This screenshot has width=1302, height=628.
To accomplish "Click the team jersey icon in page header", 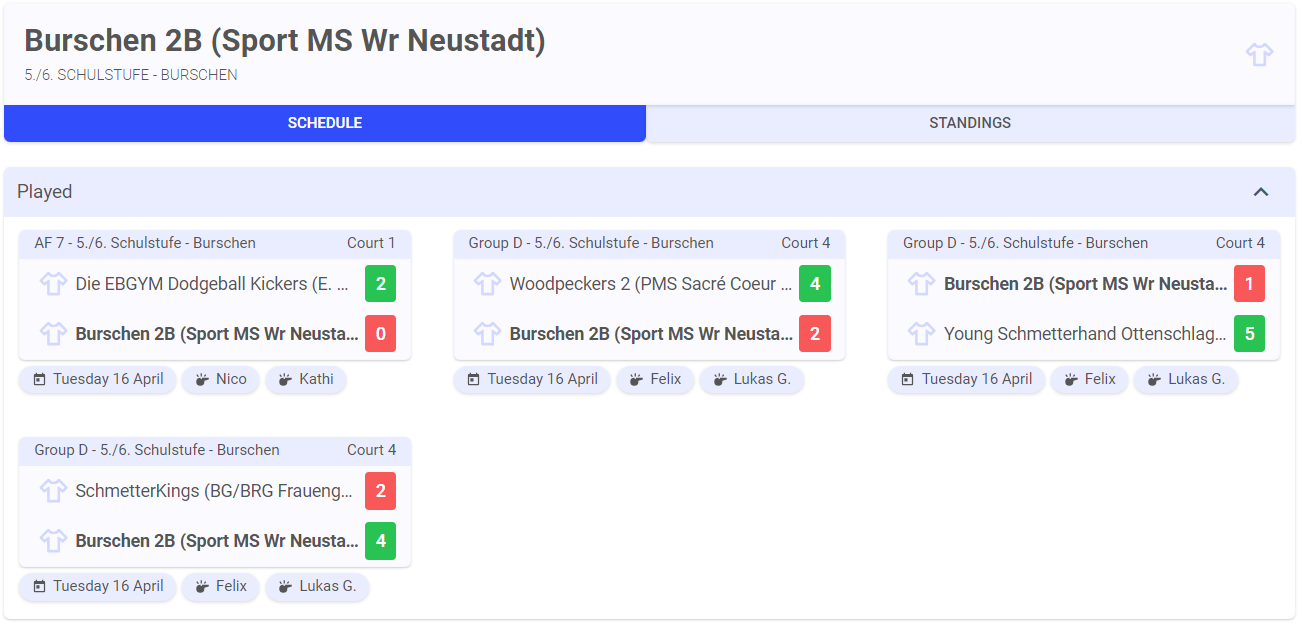I will pos(1259,55).
